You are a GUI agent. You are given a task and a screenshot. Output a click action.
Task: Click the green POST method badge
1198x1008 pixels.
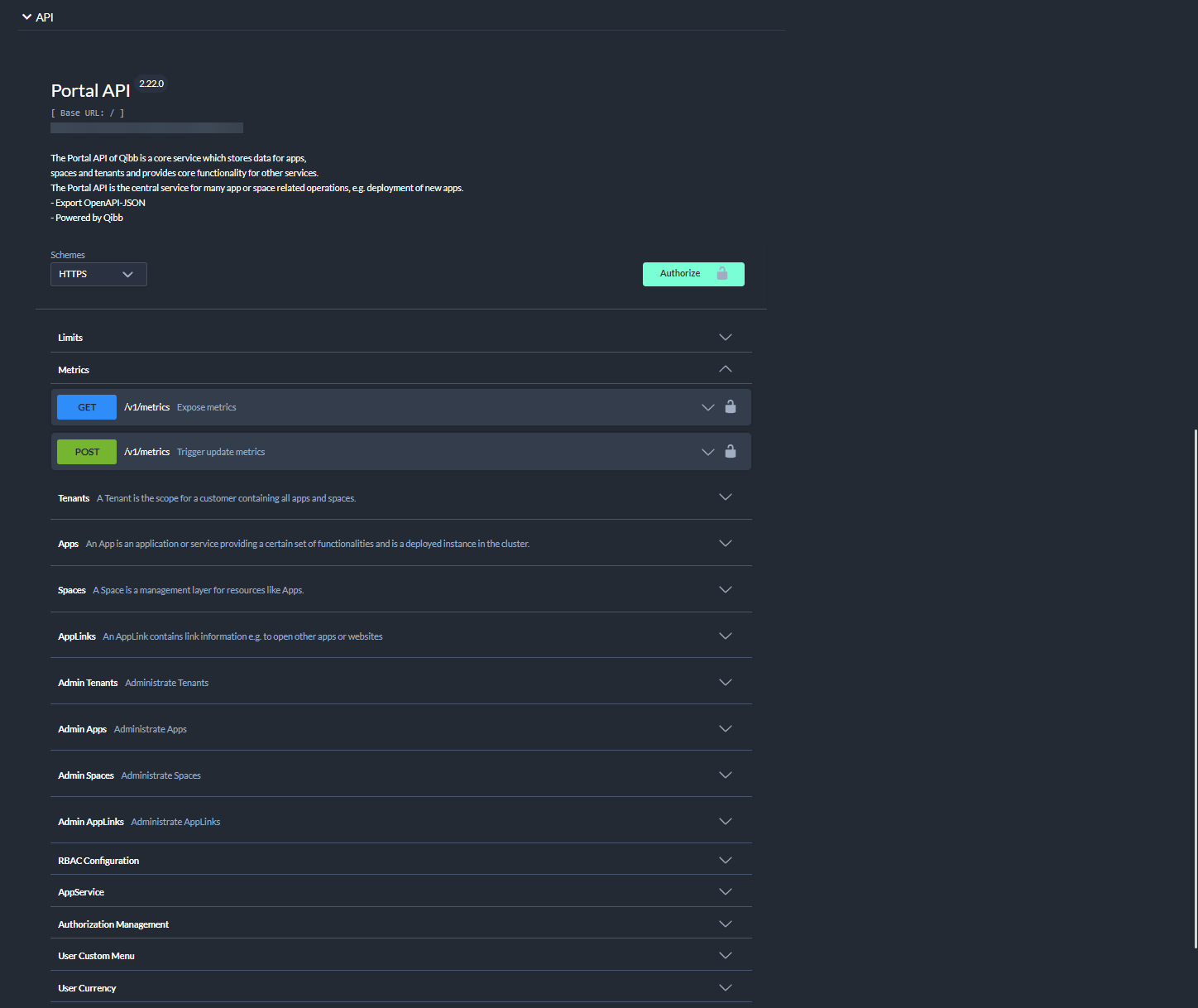[87, 452]
